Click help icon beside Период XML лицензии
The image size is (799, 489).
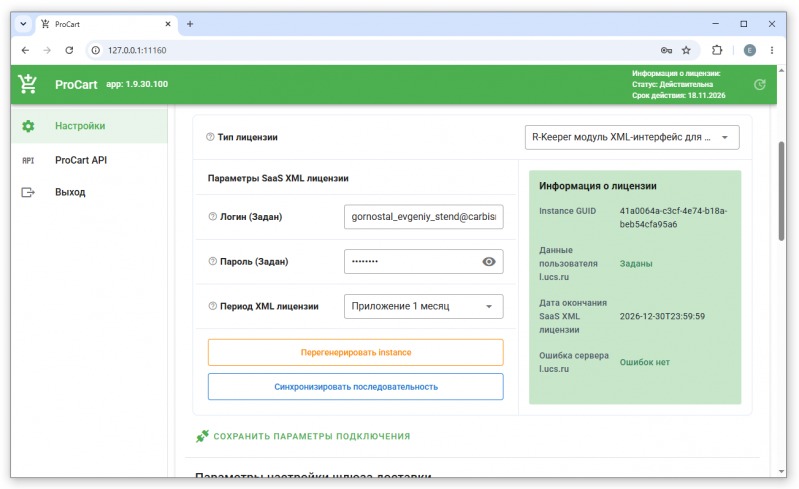212,306
